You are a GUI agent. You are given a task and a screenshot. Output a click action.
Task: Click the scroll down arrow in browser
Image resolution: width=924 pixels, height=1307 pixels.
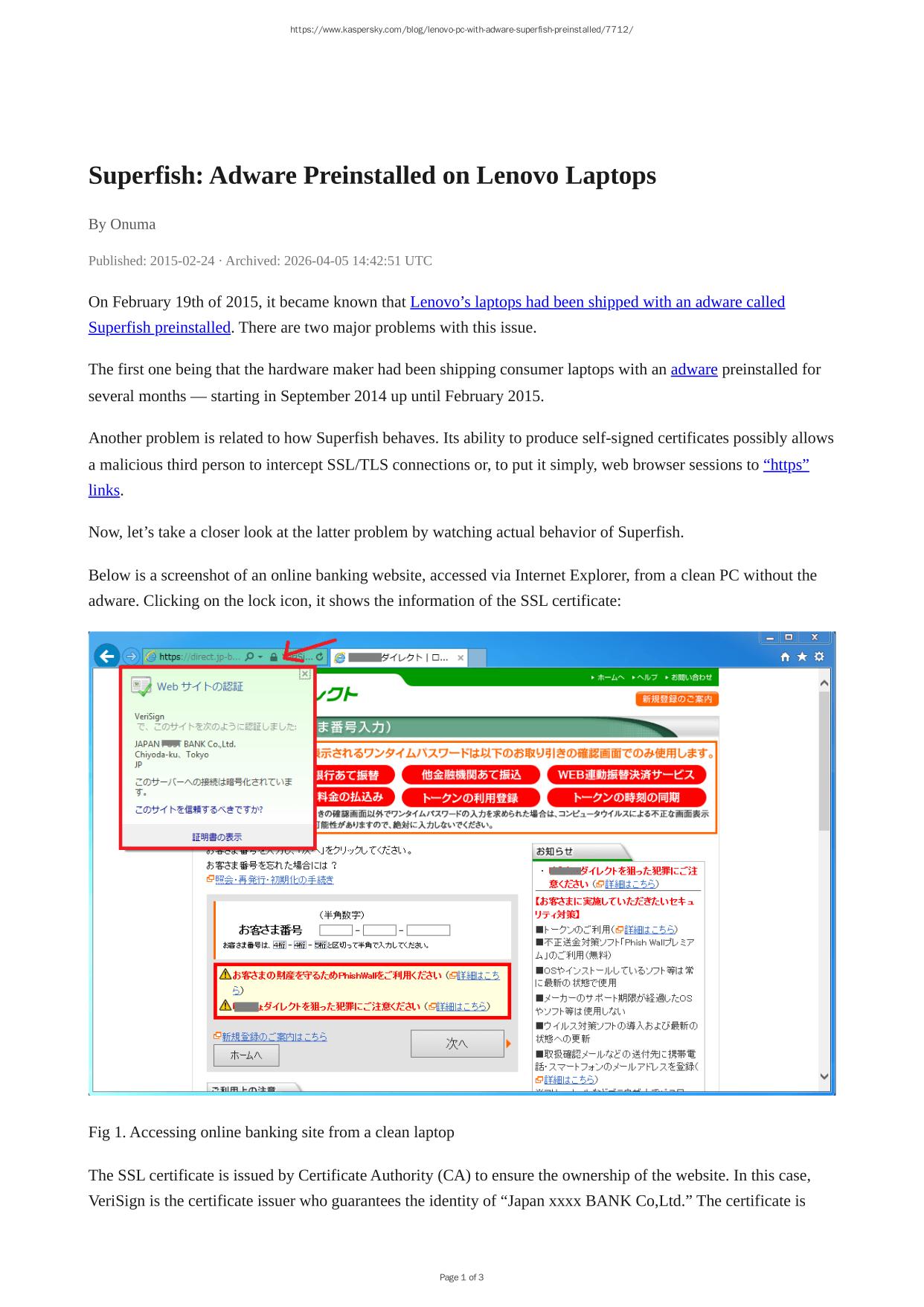pyautogui.click(x=824, y=1076)
